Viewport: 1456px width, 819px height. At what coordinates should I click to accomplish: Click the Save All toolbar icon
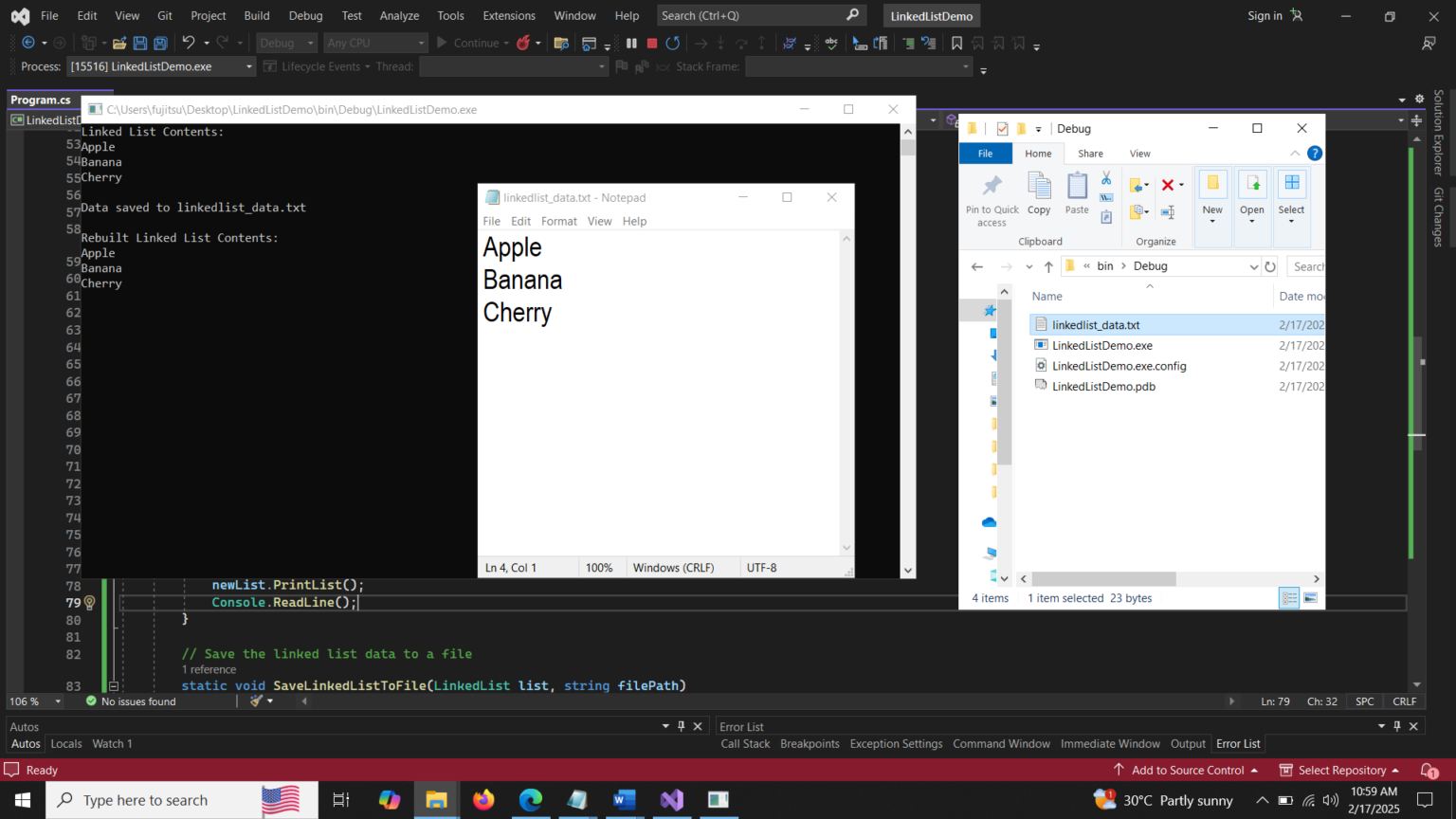(159, 43)
